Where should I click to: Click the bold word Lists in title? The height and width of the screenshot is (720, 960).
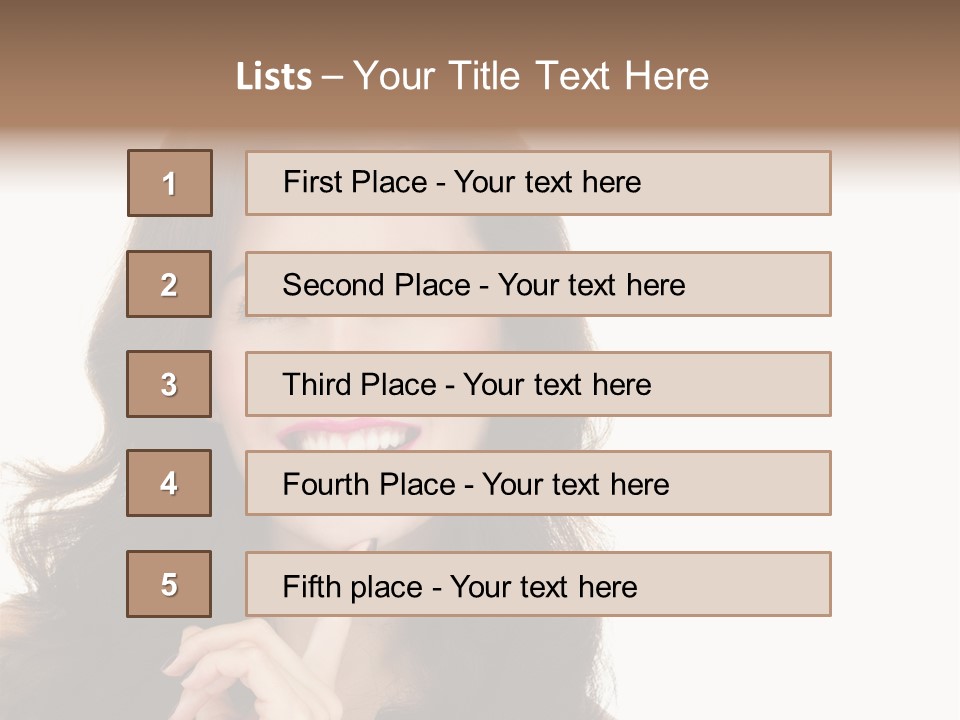pyautogui.click(x=274, y=77)
